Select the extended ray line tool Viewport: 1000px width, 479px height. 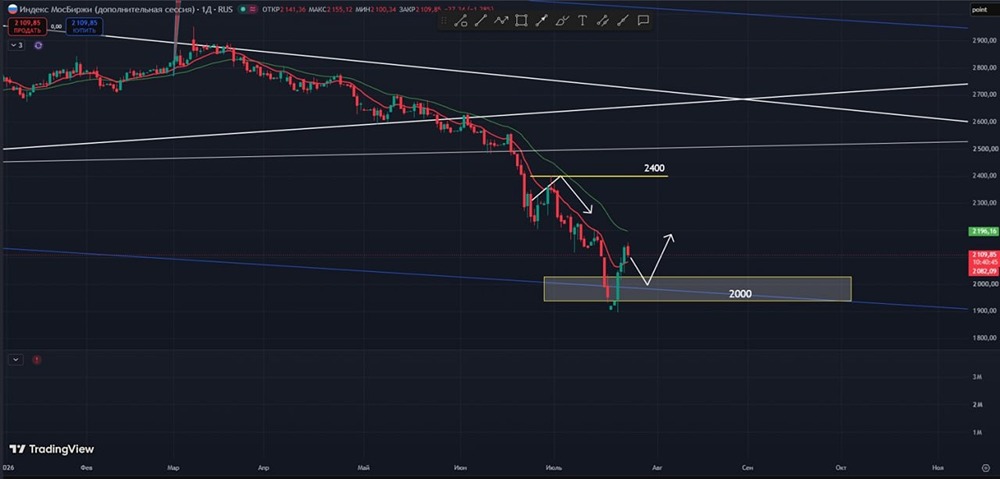pyautogui.click(x=622, y=20)
